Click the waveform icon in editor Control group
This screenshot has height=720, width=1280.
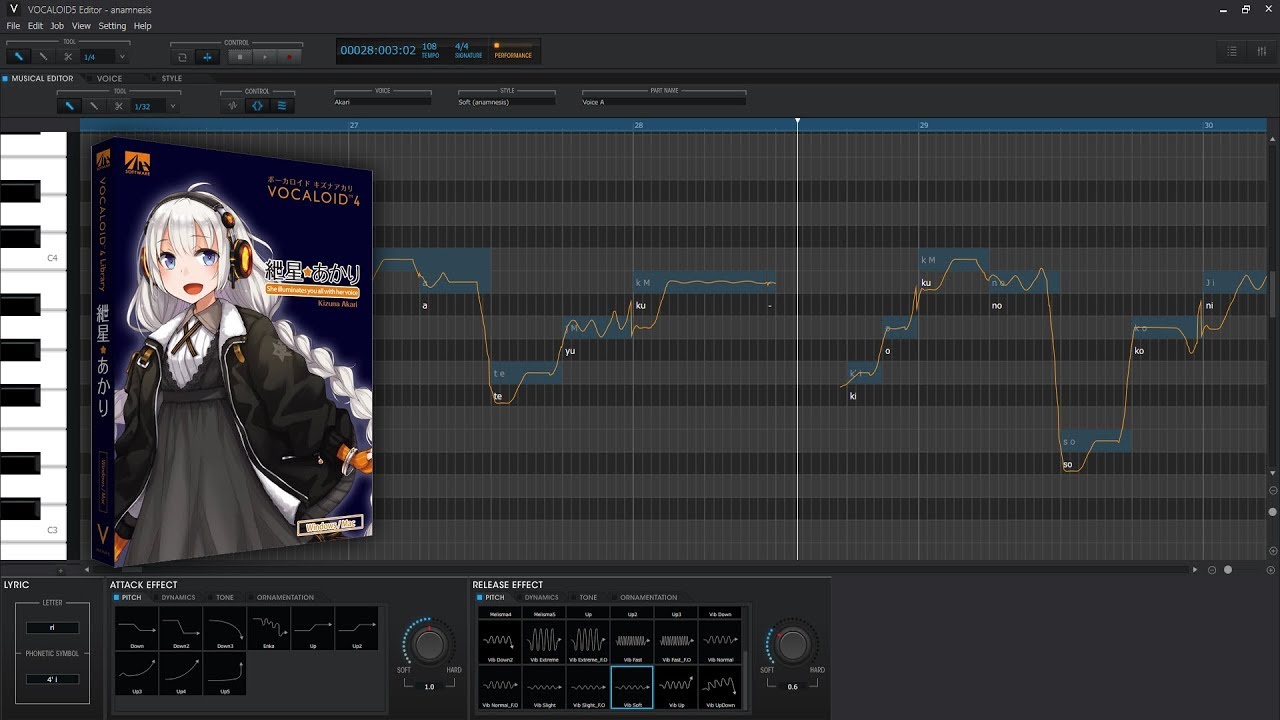click(x=233, y=105)
